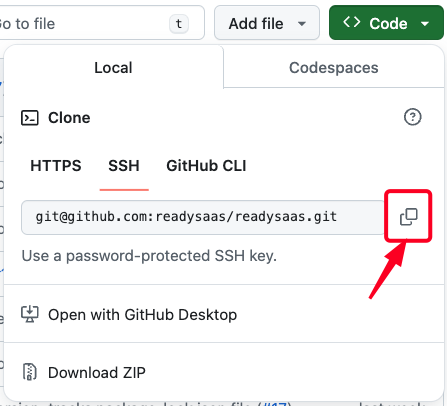Open the Add file menu
The height and width of the screenshot is (406, 447).
(x=267, y=23)
